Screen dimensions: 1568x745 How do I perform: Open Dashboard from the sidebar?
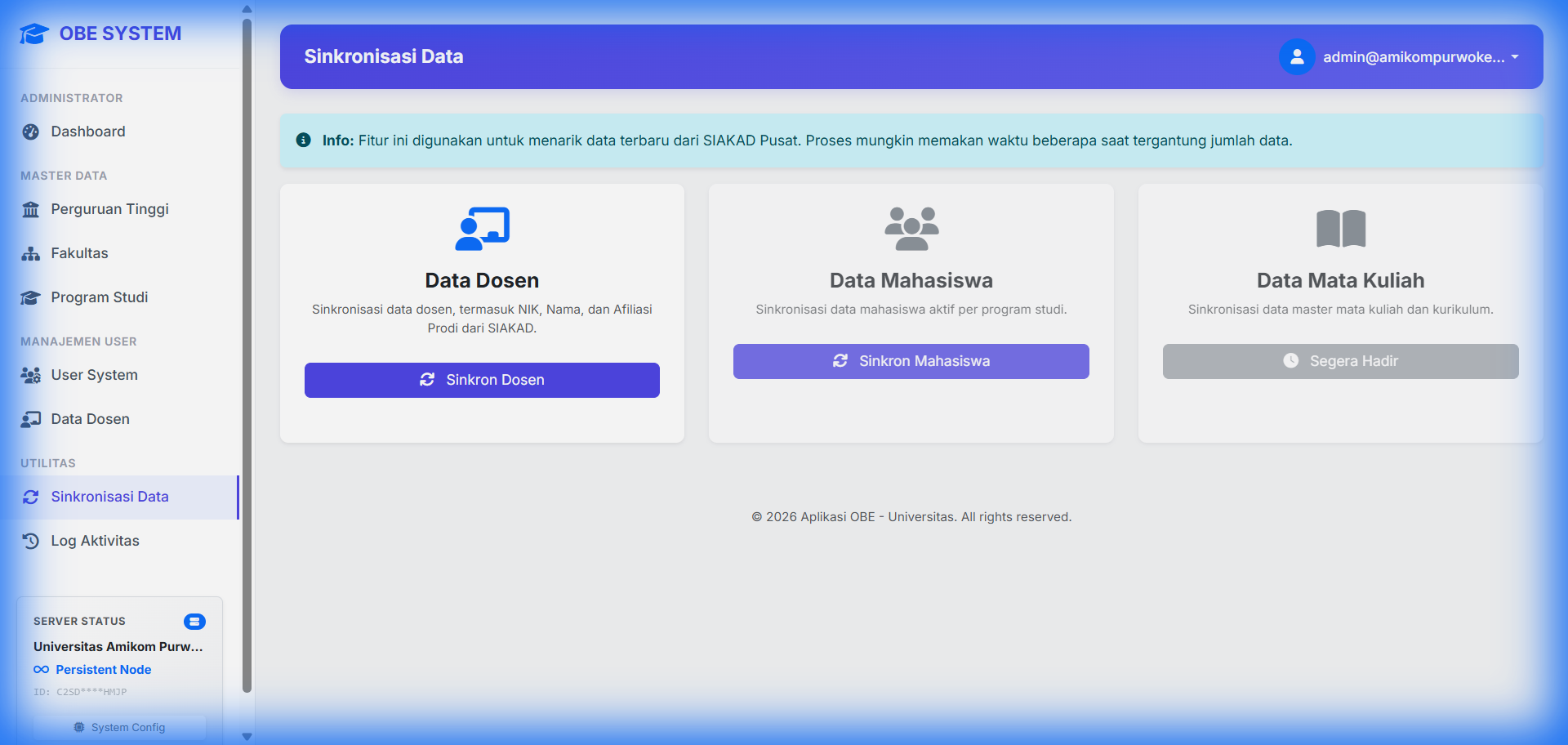88,132
